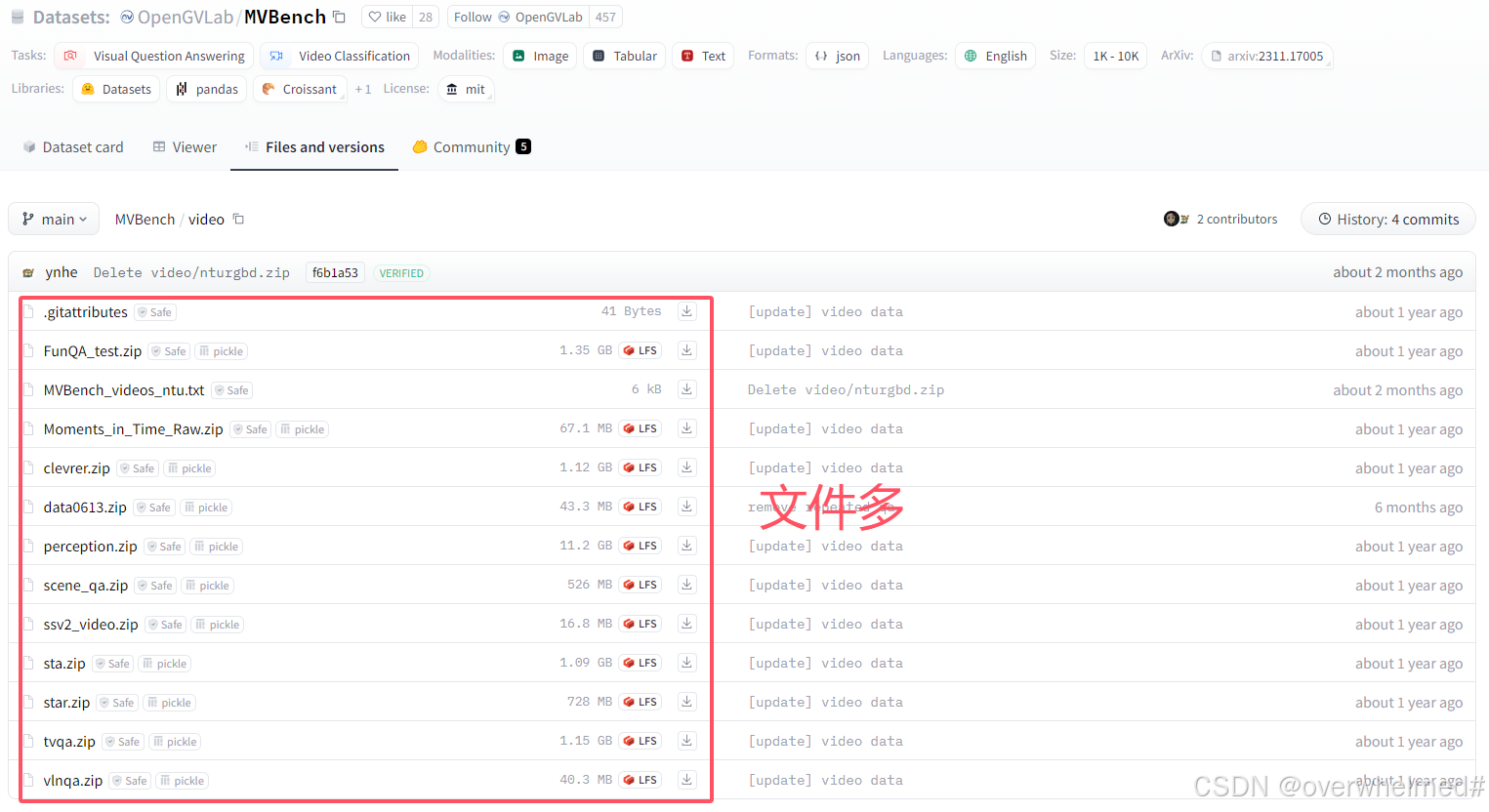The image size is (1489, 812).
Task: Copy the MVBench dataset name icon
Action: 339,17
